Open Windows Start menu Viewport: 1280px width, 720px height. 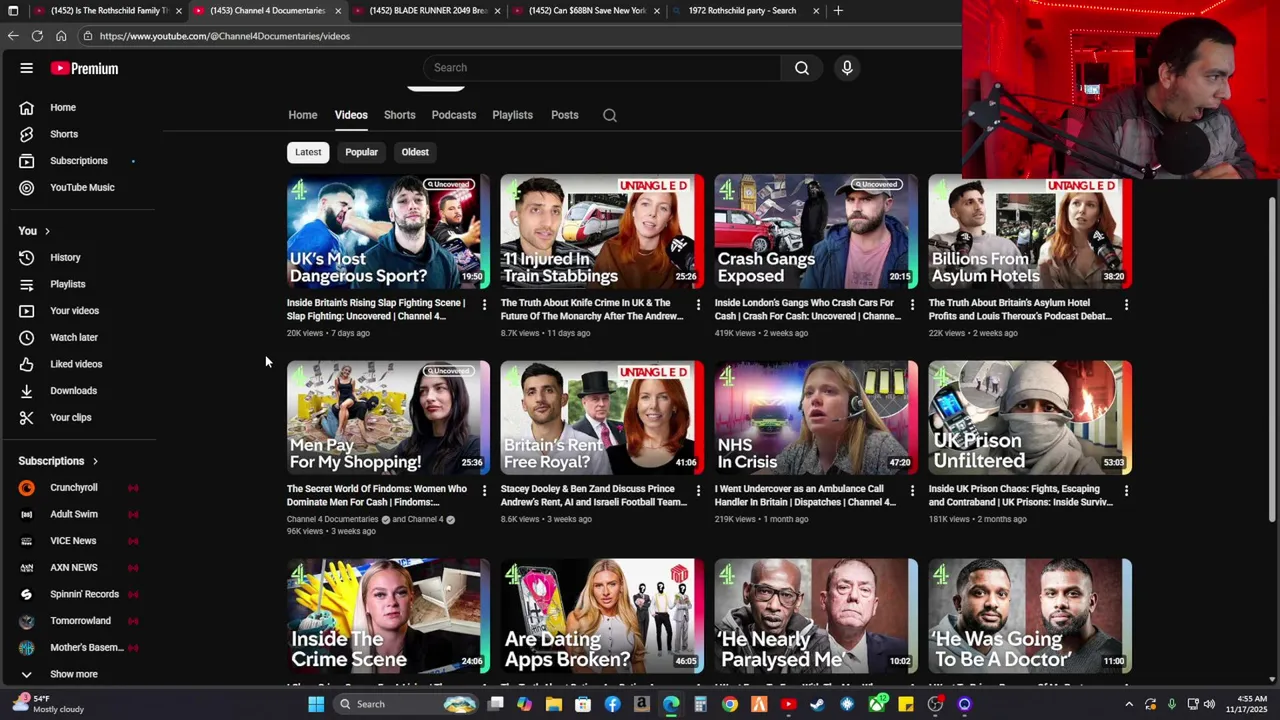(x=316, y=704)
